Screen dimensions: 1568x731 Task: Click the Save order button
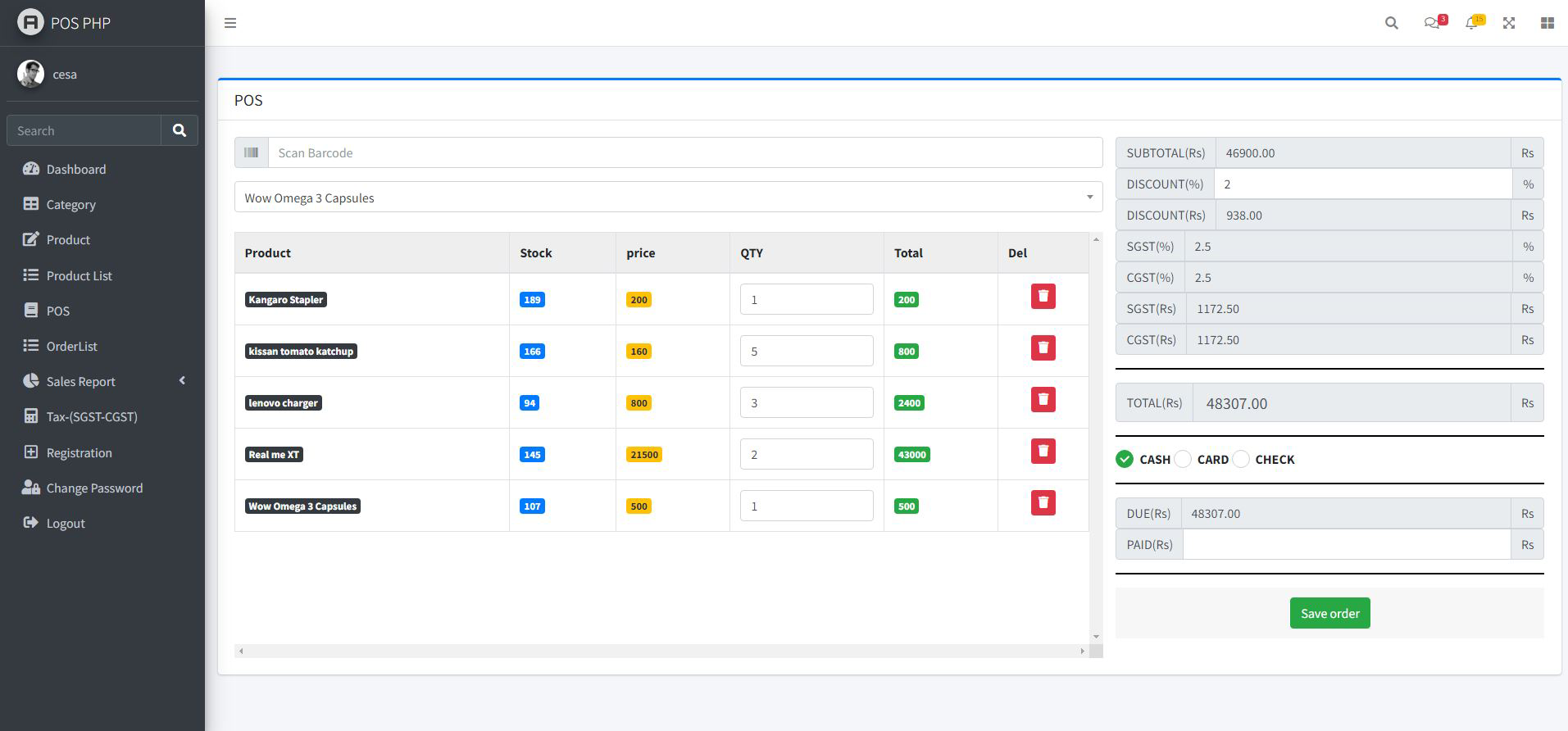(x=1329, y=613)
